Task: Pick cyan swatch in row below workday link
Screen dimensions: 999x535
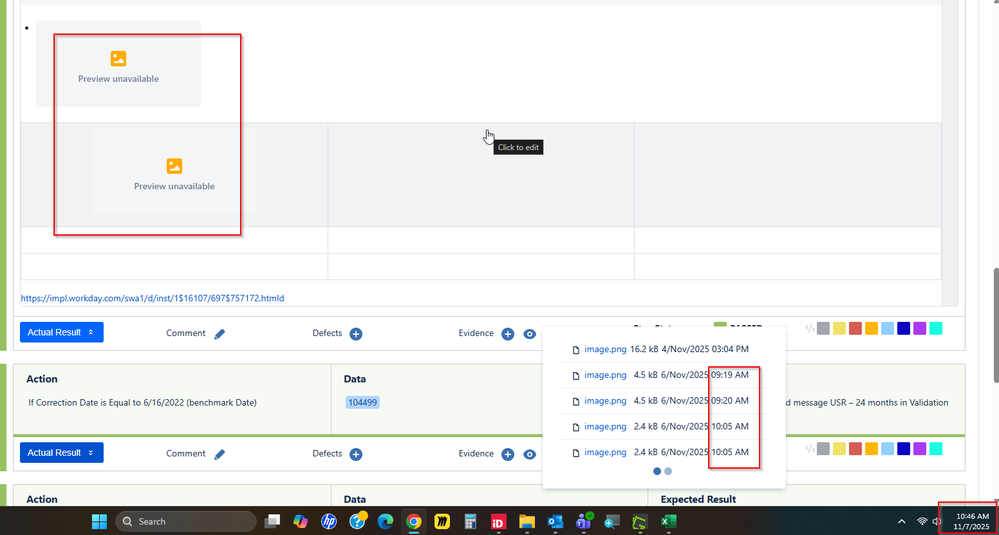Action: [935, 329]
